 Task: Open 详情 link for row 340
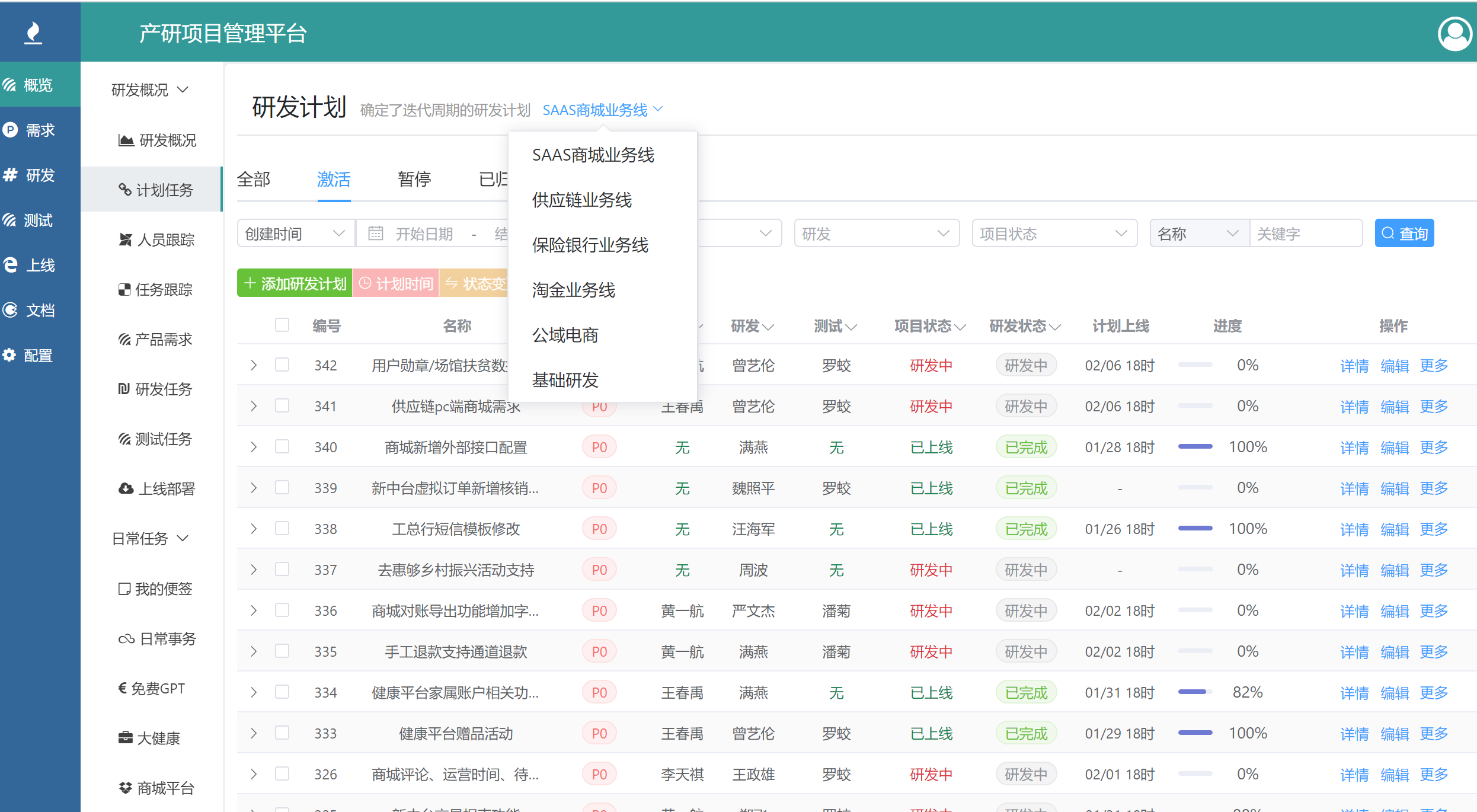pos(1354,447)
